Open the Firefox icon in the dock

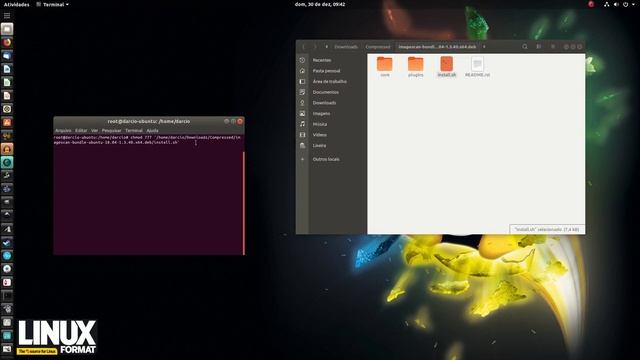pos(7,42)
